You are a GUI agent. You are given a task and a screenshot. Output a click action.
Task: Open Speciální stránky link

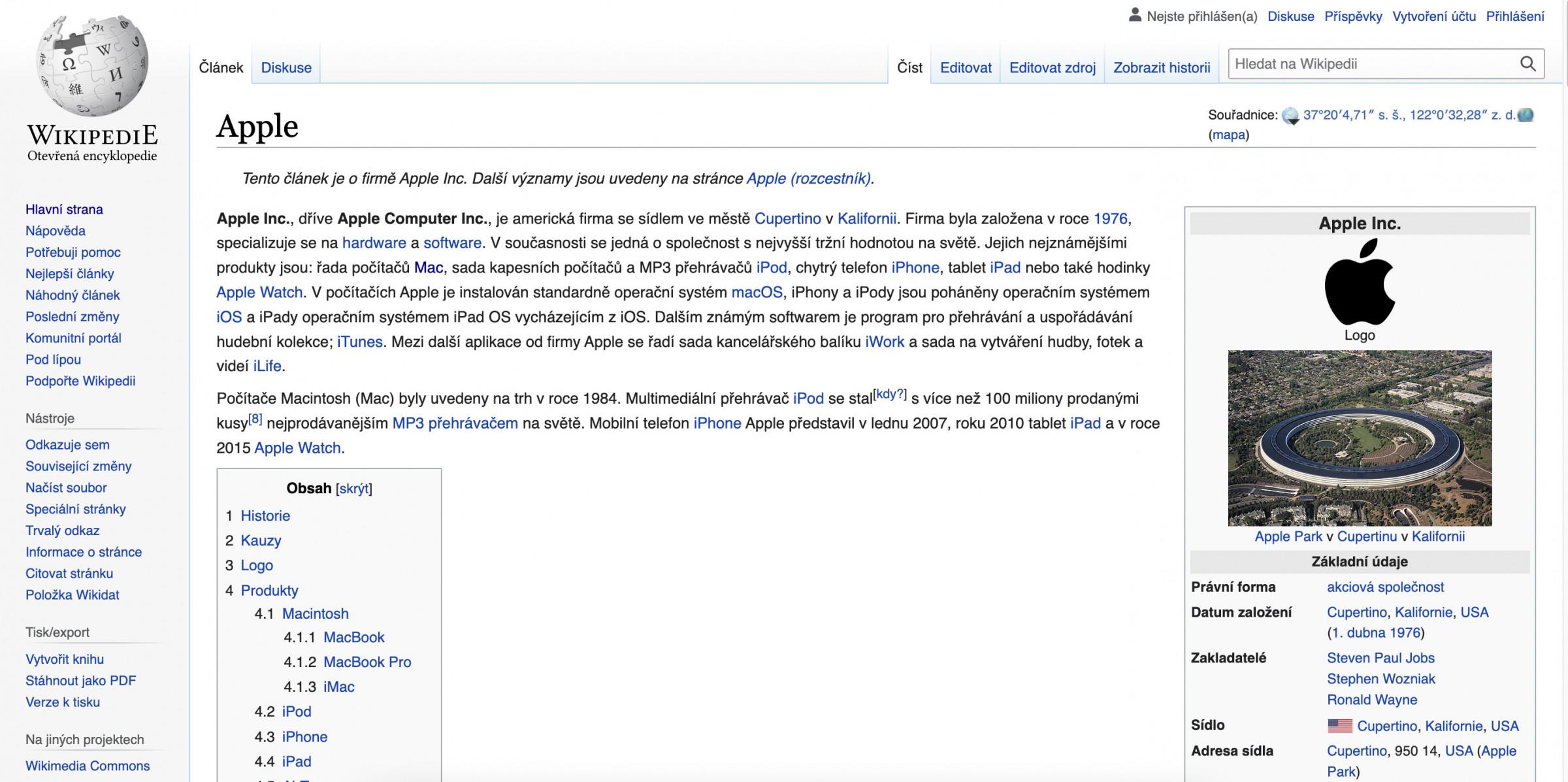click(x=76, y=510)
